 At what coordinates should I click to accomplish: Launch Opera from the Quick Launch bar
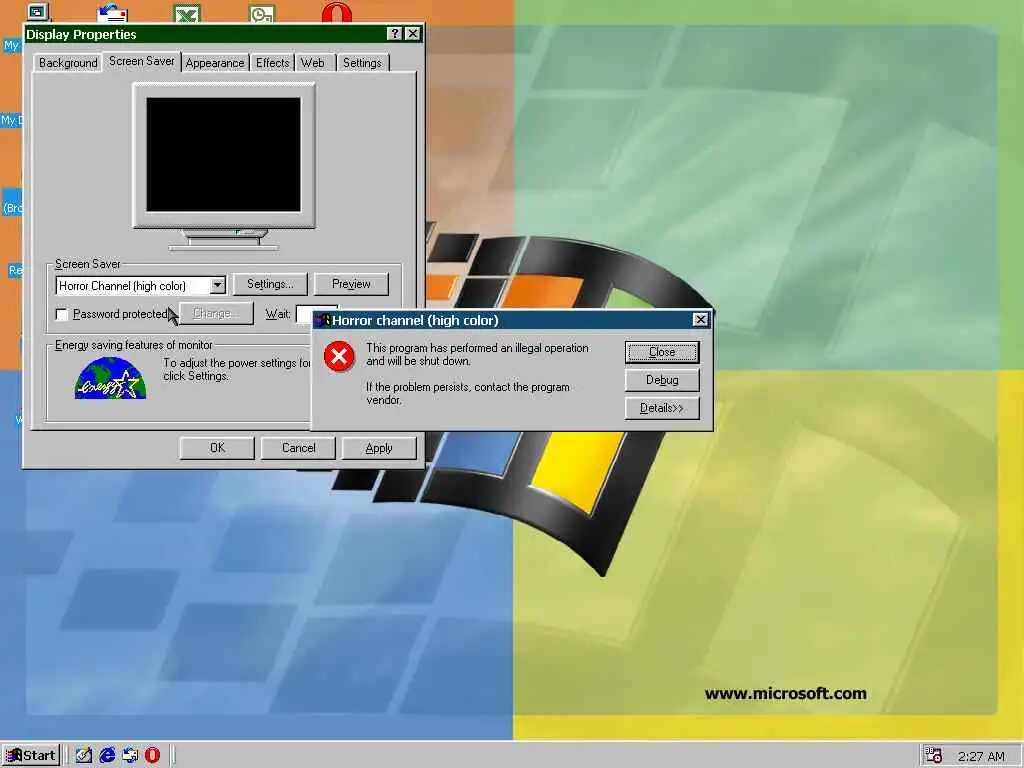(x=152, y=756)
